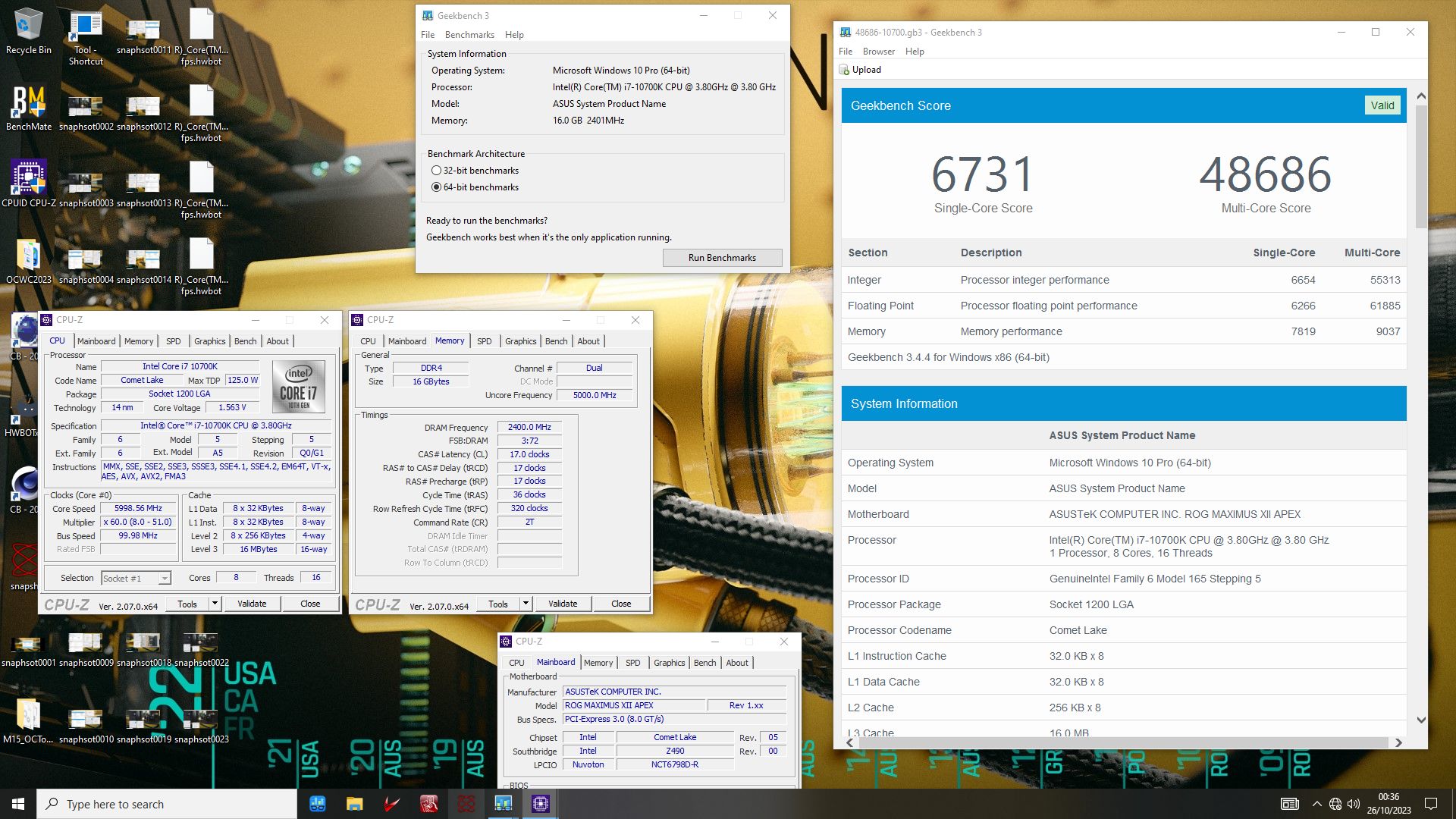Open snapshot0010 image on desktop
The height and width of the screenshot is (819, 1456).
[x=86, y=725]
